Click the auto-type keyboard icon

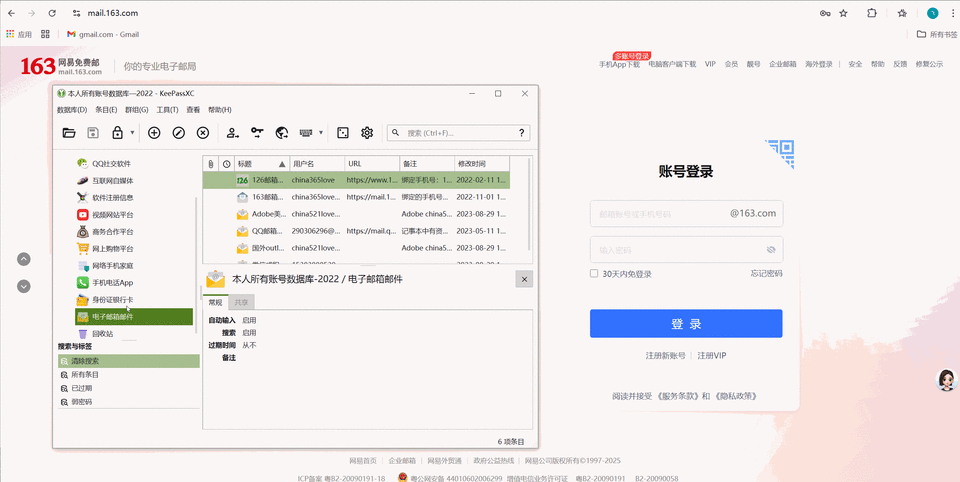tap(306, 132)
